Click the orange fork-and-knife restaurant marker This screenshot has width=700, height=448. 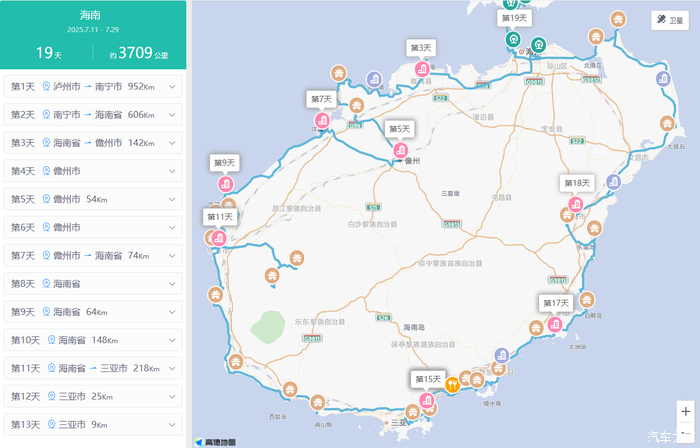pyautogui.click(x=452, y=384)
